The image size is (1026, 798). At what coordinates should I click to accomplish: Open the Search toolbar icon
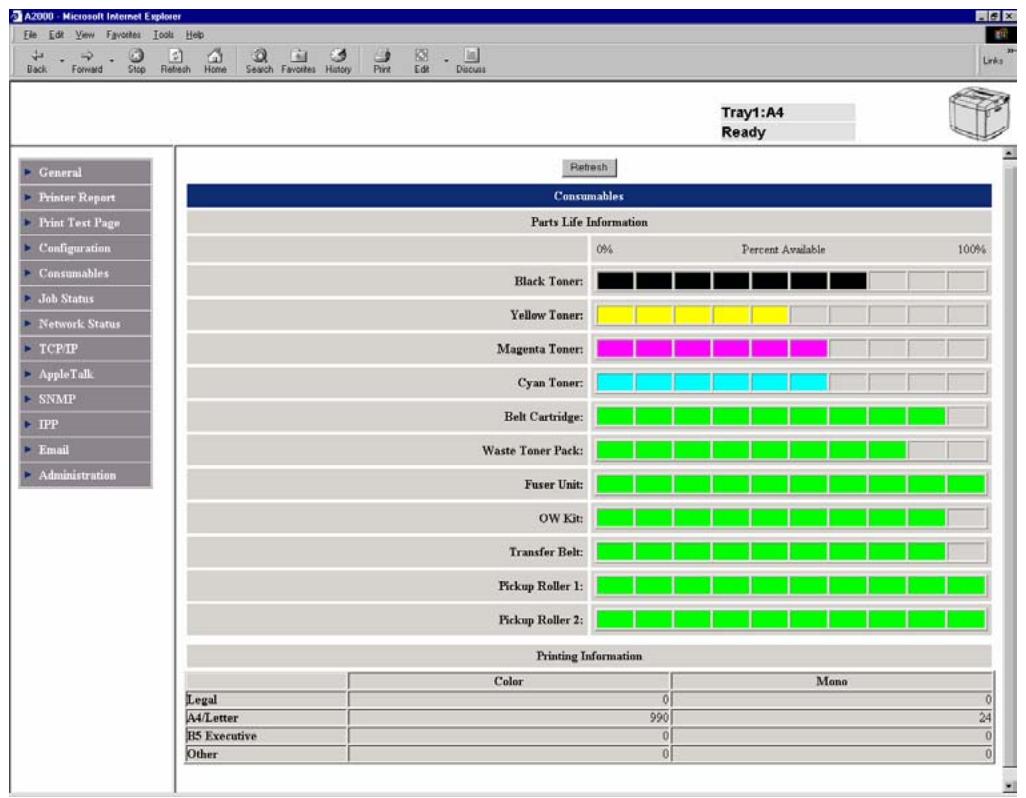tap(259, 61)
